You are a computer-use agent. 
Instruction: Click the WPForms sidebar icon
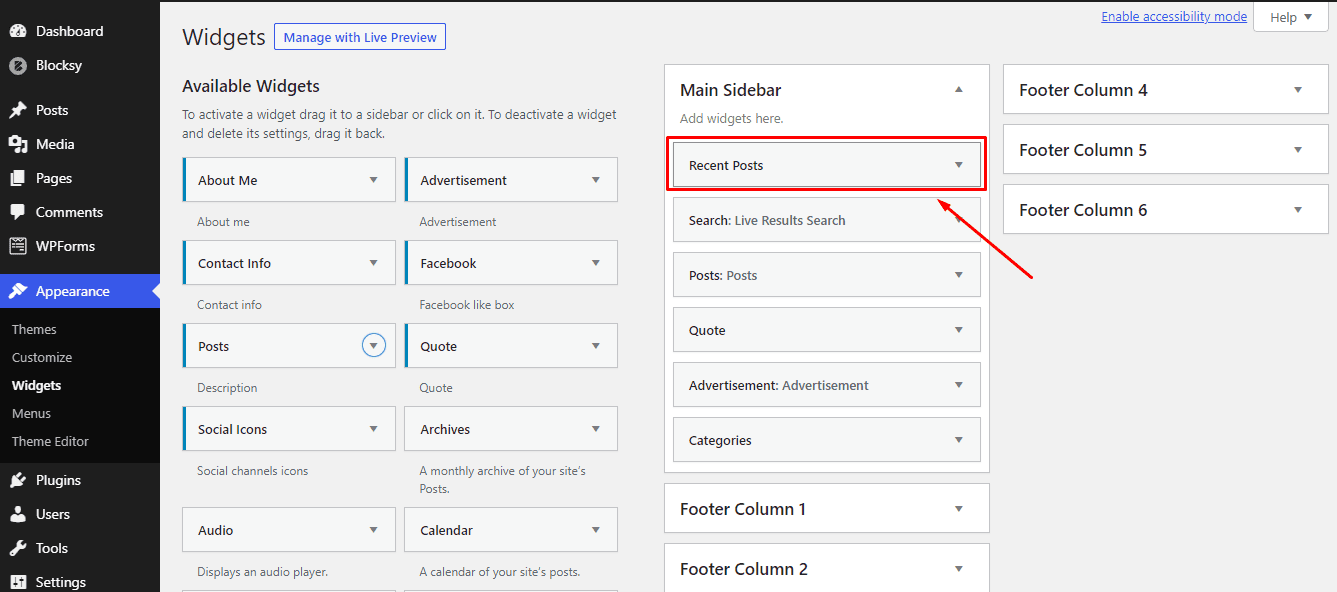tap(18, 246)
